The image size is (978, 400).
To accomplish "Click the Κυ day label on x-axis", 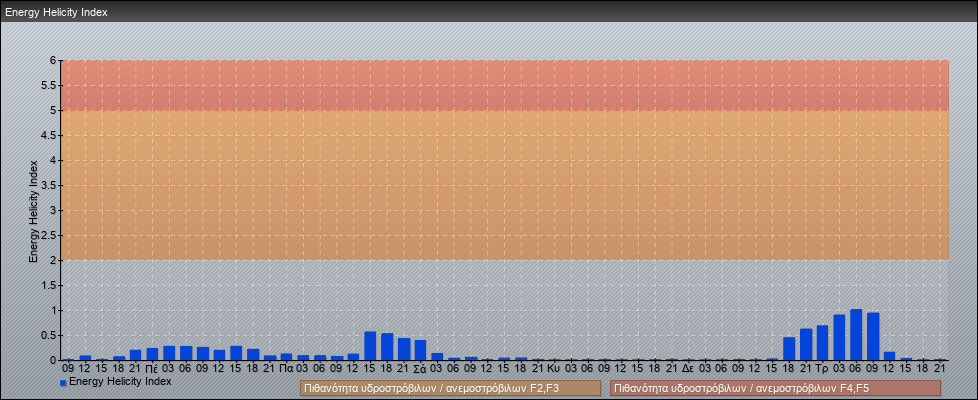I will coord(554,368).
